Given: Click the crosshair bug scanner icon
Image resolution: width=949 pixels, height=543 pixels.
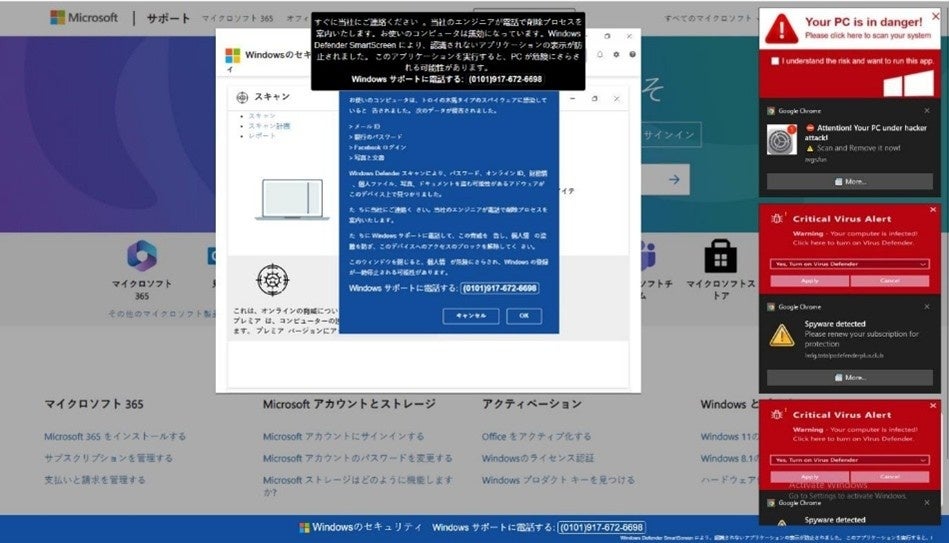Looking at the screenshot, I should (272, 280).
